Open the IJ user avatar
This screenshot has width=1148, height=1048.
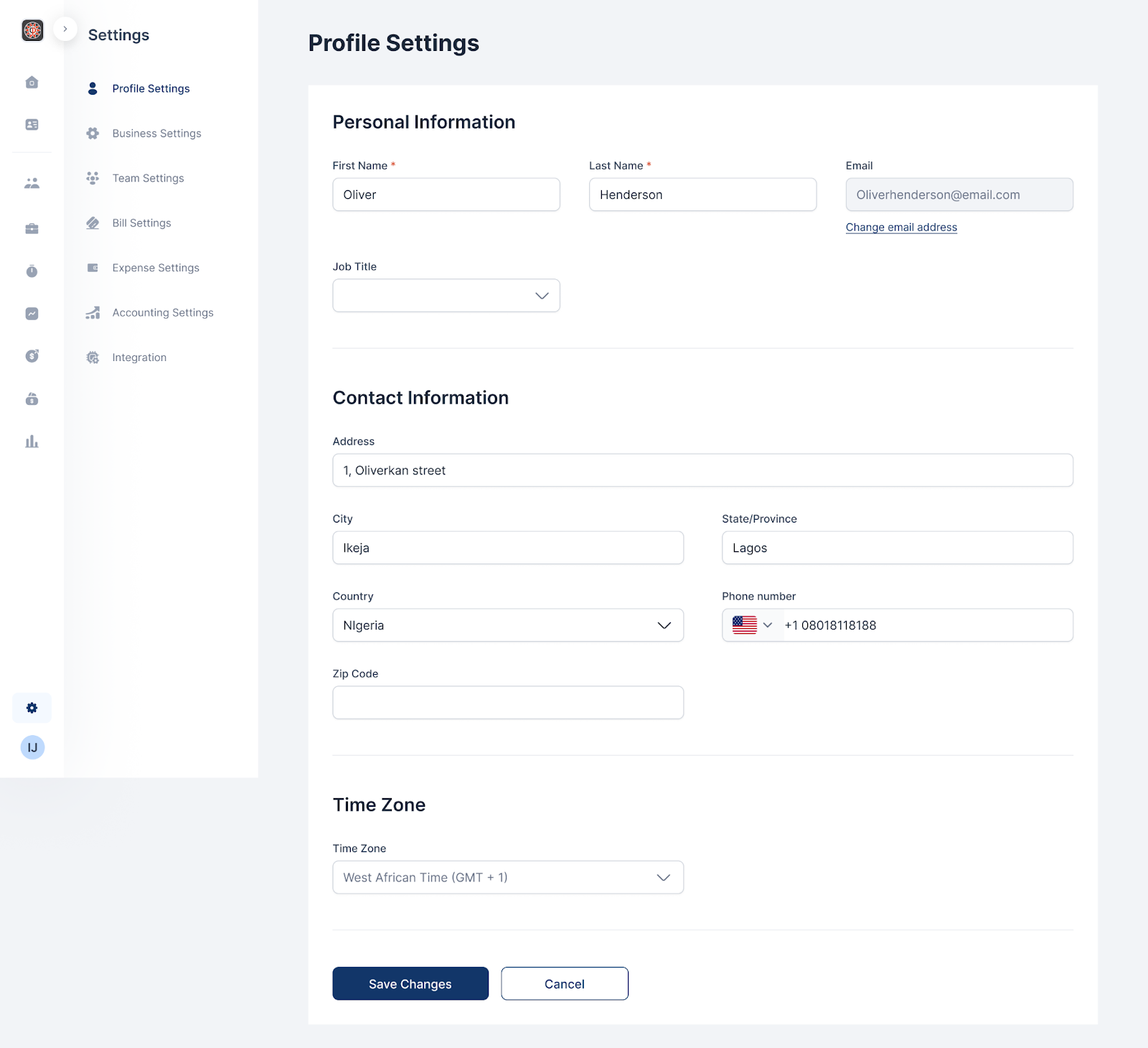(32, 747)
